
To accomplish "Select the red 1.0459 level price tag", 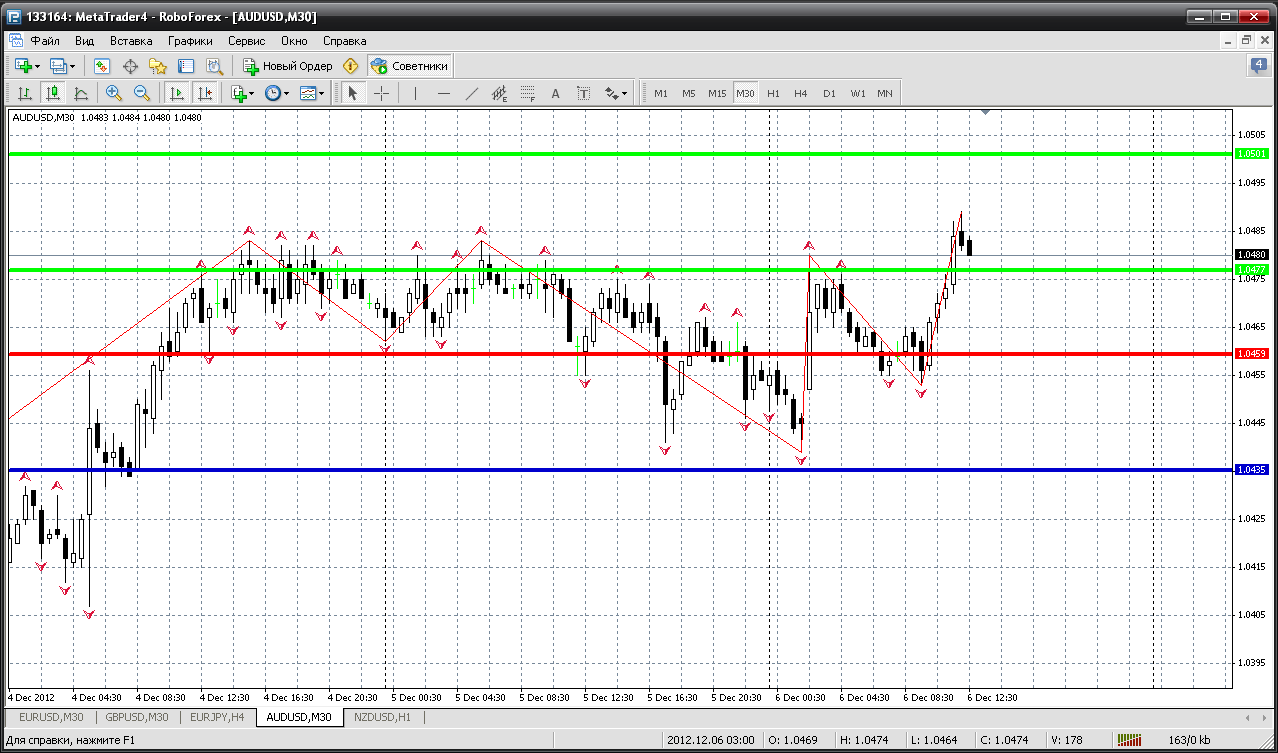I will pyautogui.click(x=1252, y=353).
